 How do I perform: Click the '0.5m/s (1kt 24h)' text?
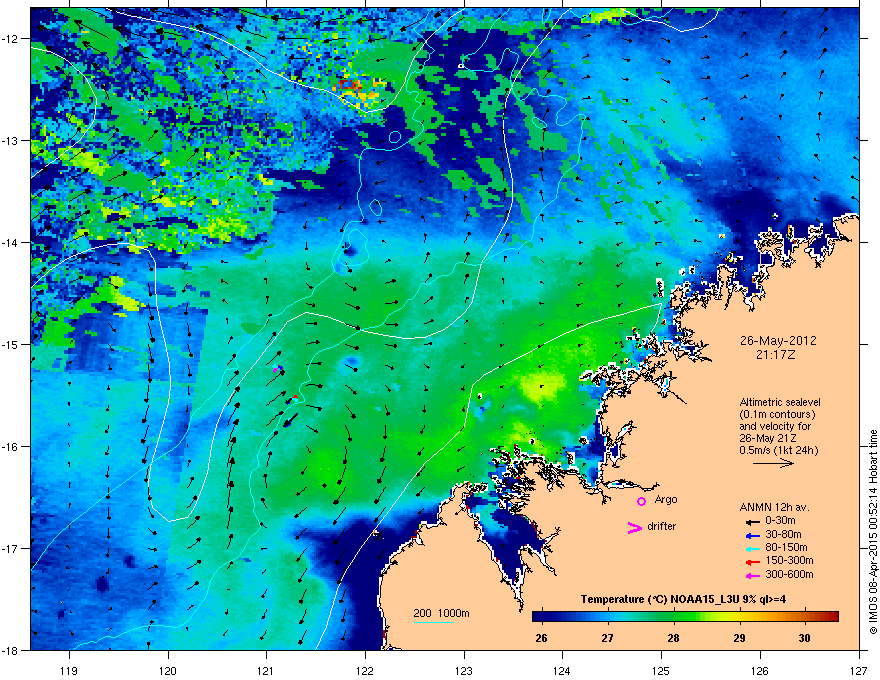click(778, 450)
